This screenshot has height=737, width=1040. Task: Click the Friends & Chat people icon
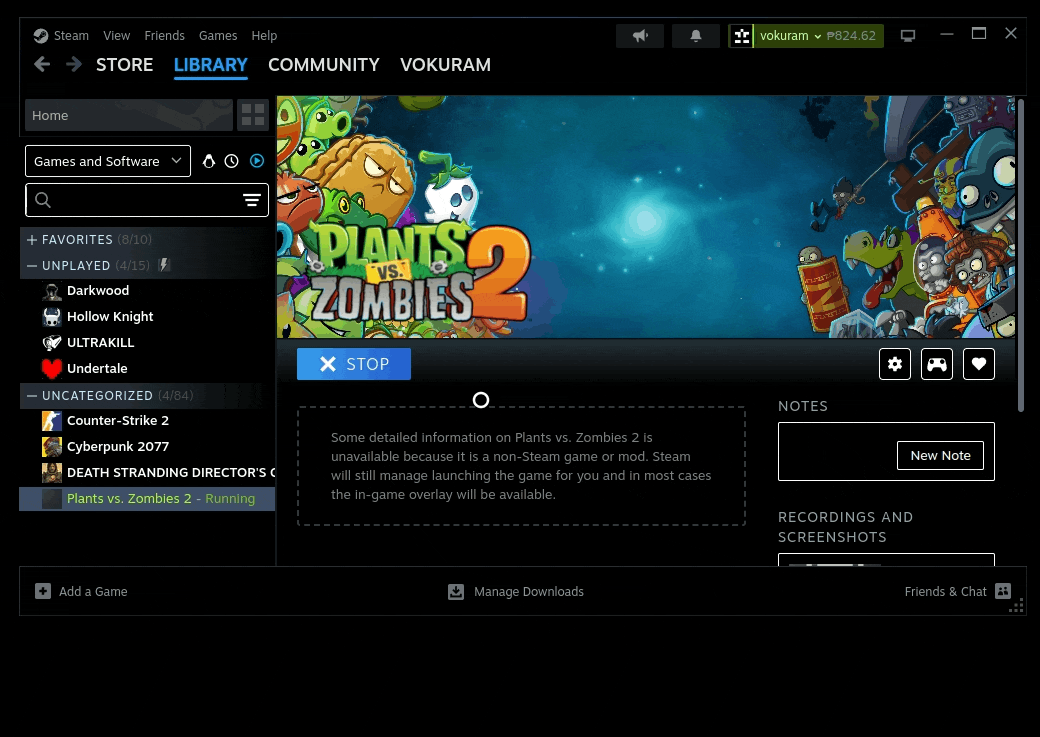1004,591
